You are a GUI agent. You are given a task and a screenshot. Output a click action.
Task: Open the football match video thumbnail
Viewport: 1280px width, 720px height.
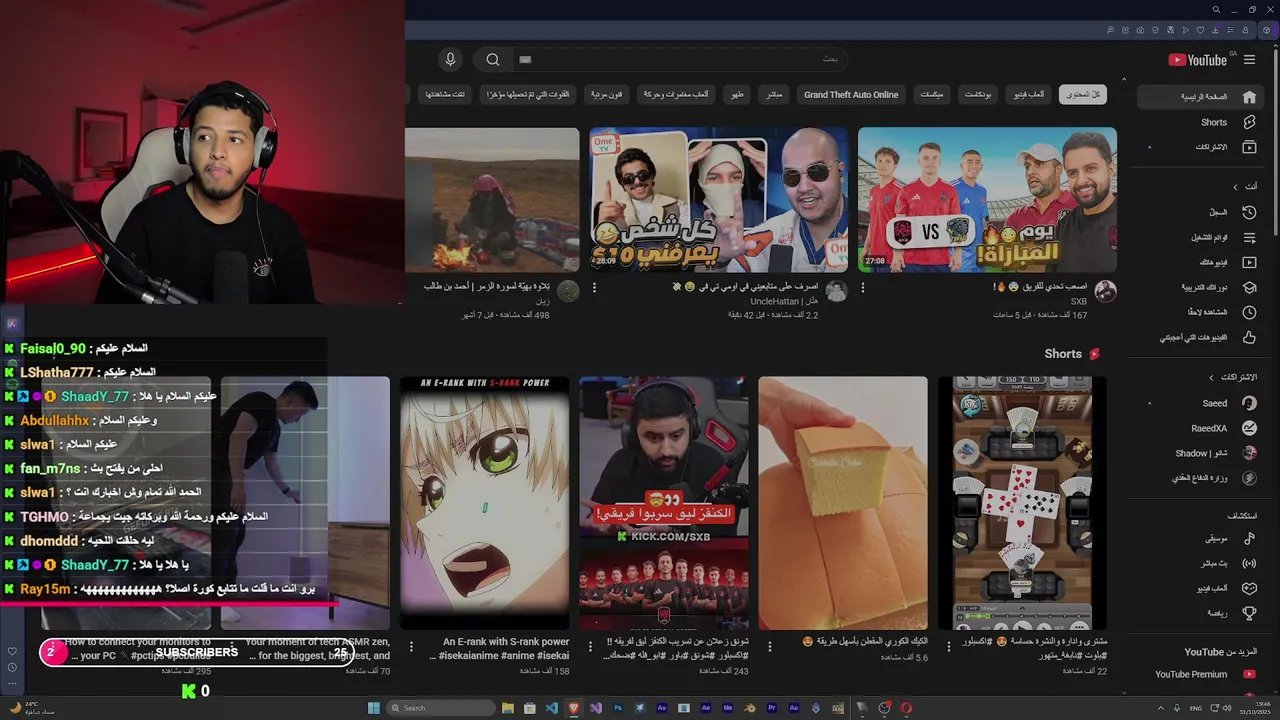click(x=987, y=200)
